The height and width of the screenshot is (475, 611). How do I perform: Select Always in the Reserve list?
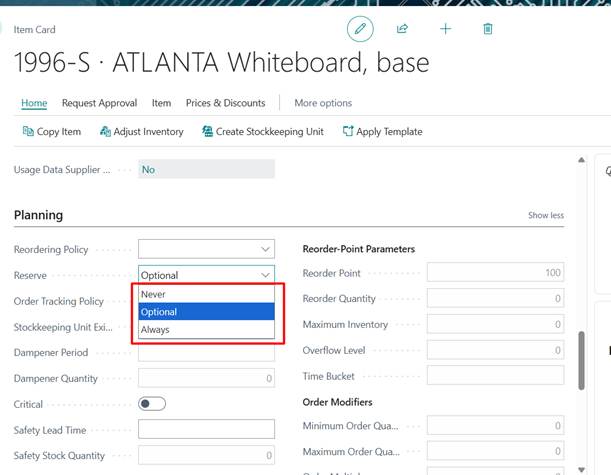point(206,329)
